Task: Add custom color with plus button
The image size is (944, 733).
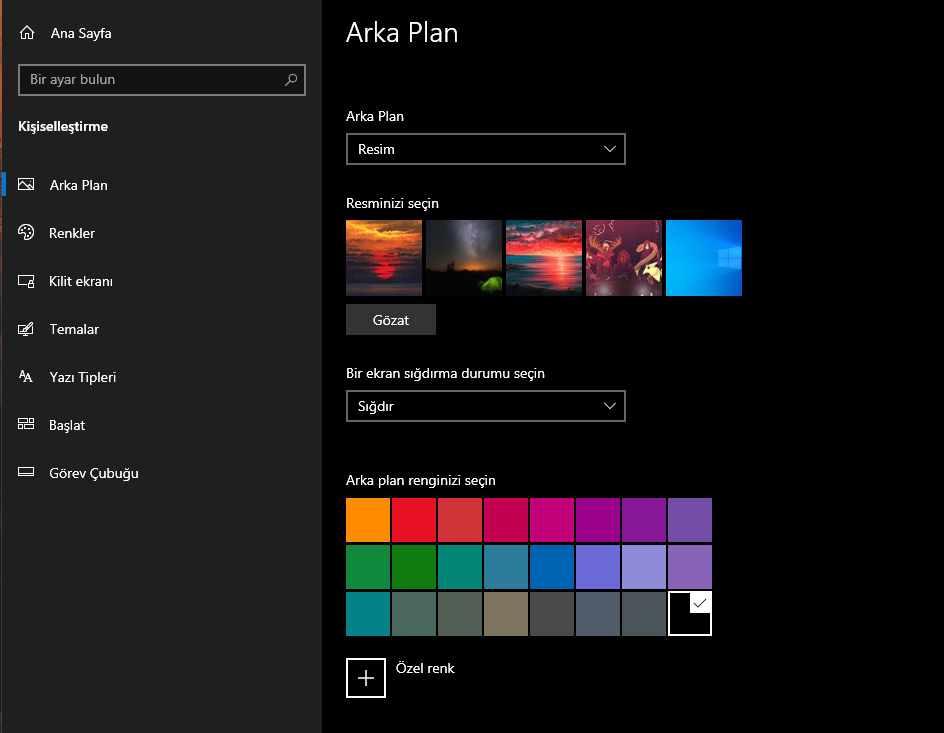Action: (x=366, y=678)
